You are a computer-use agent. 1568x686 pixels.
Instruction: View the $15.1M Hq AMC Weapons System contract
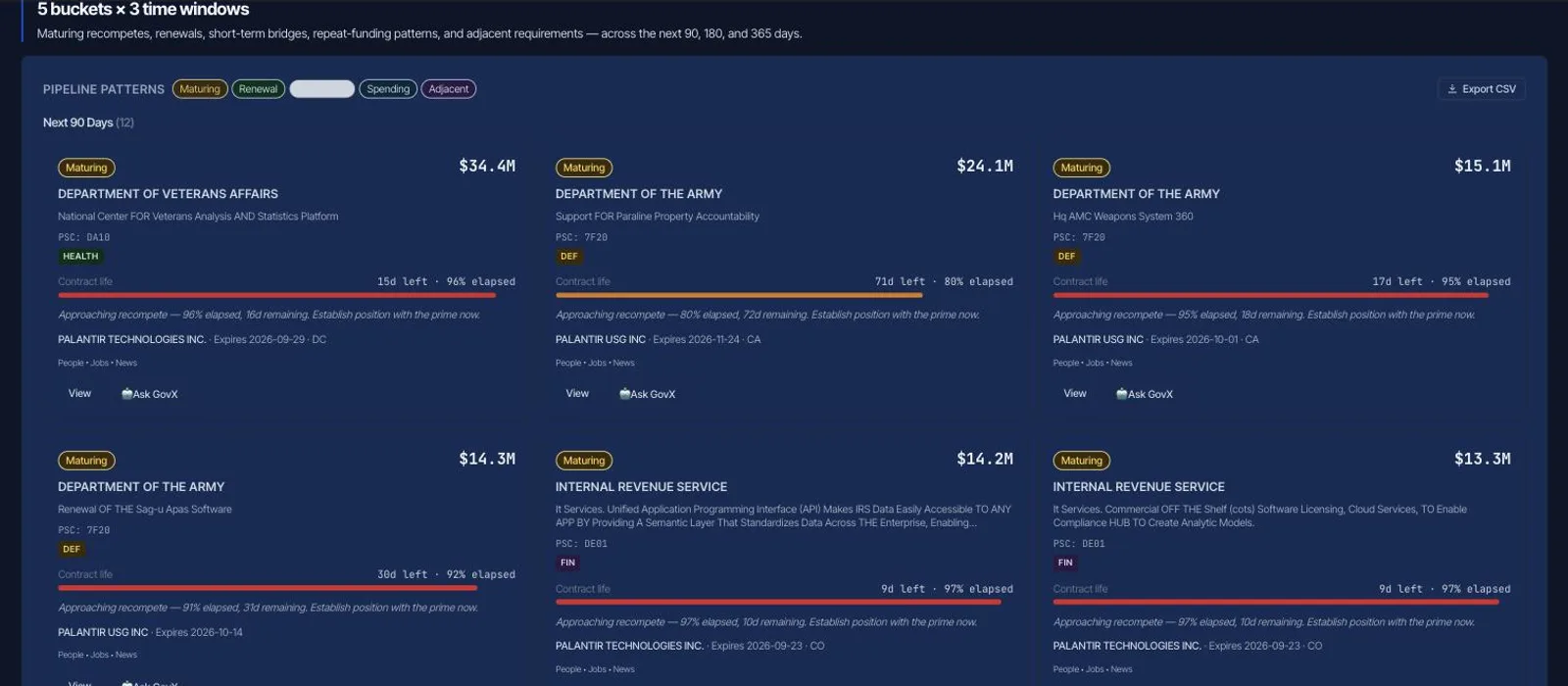tap(1075, 394)
